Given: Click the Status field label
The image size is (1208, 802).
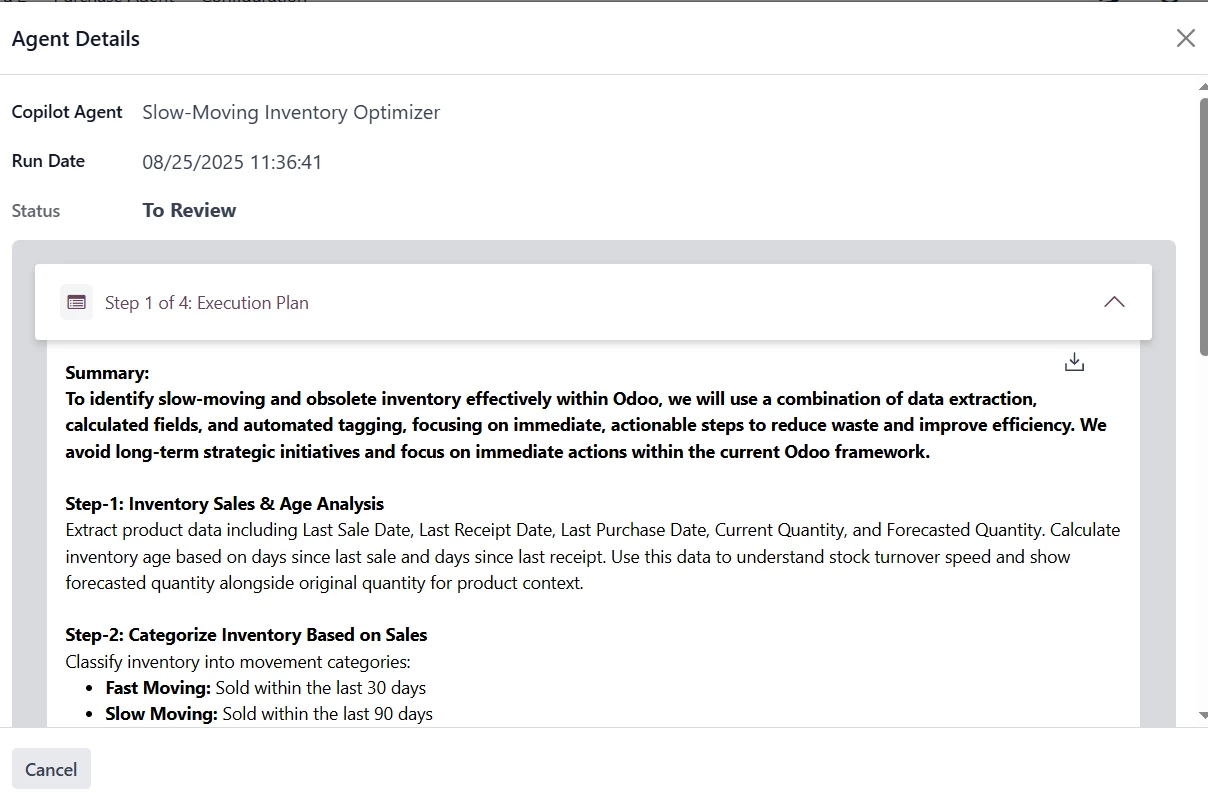Looking at the screenshot, I should click(x=36, y=211).
